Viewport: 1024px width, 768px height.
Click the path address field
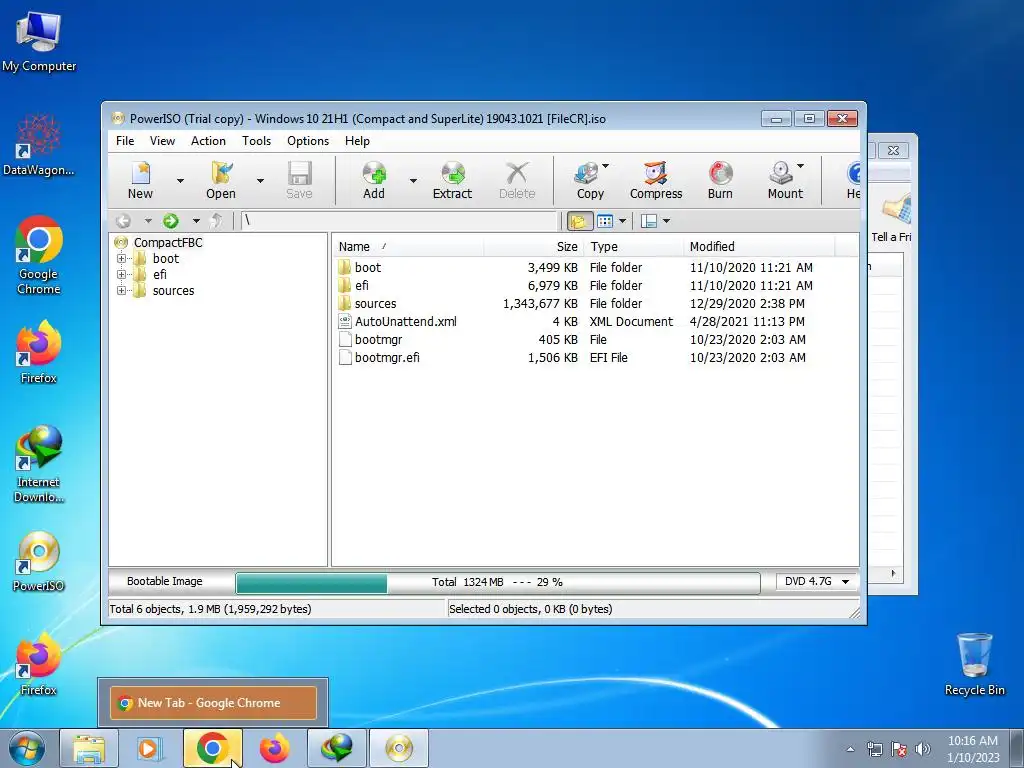[400, 221]
